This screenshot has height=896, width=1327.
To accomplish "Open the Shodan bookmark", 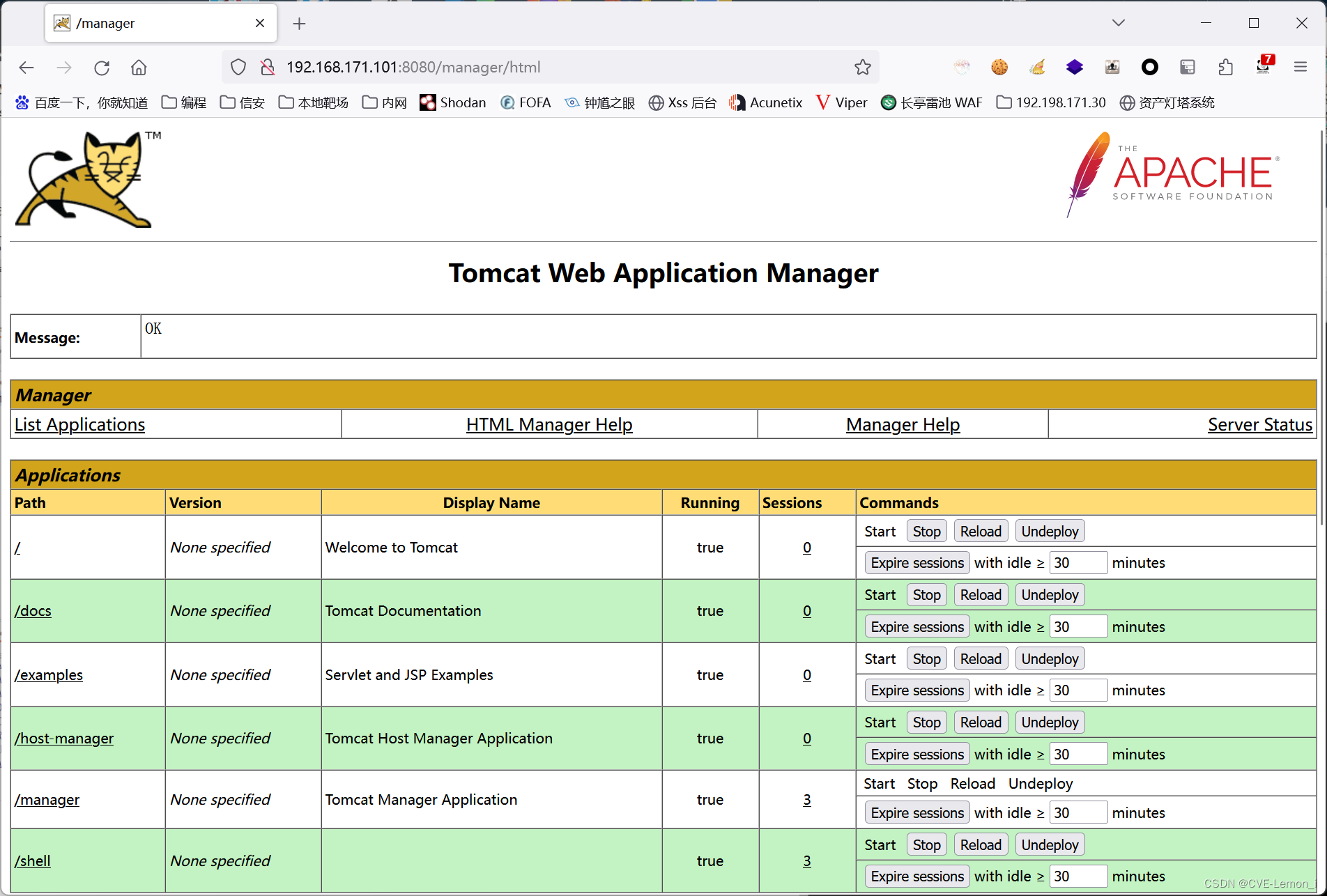I will click(452, 102).
